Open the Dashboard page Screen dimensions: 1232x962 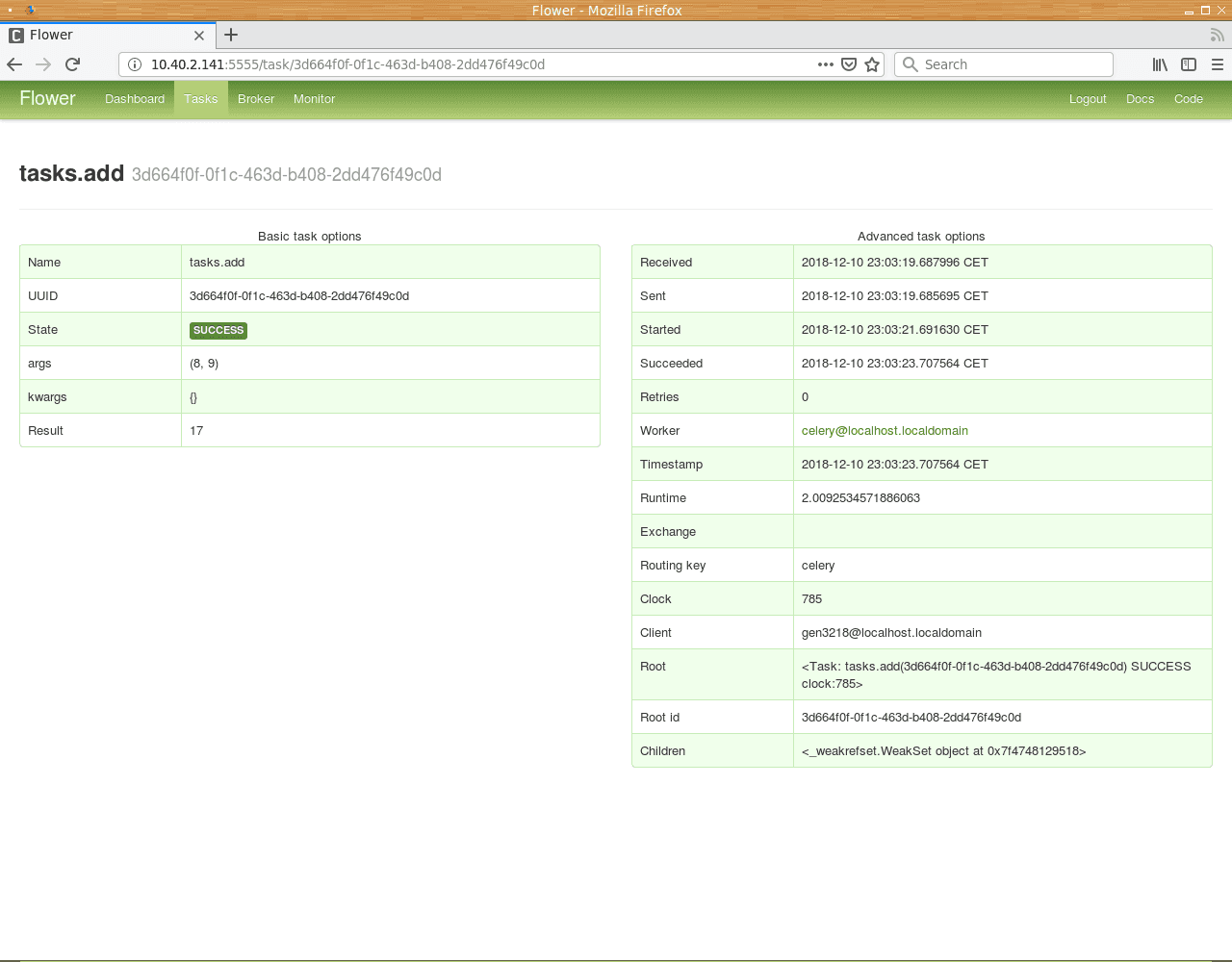tap(135, 99)
